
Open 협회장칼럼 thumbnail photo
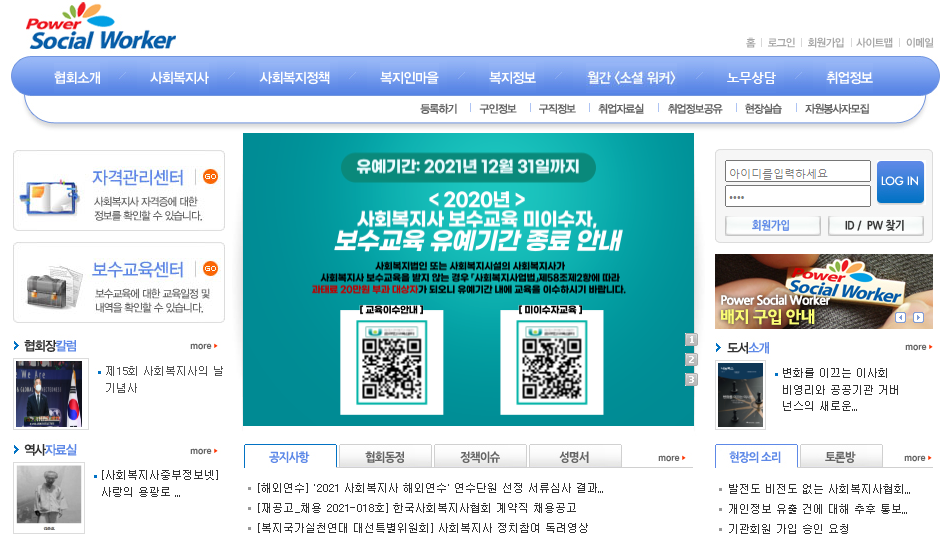click(x=49, y=393)
